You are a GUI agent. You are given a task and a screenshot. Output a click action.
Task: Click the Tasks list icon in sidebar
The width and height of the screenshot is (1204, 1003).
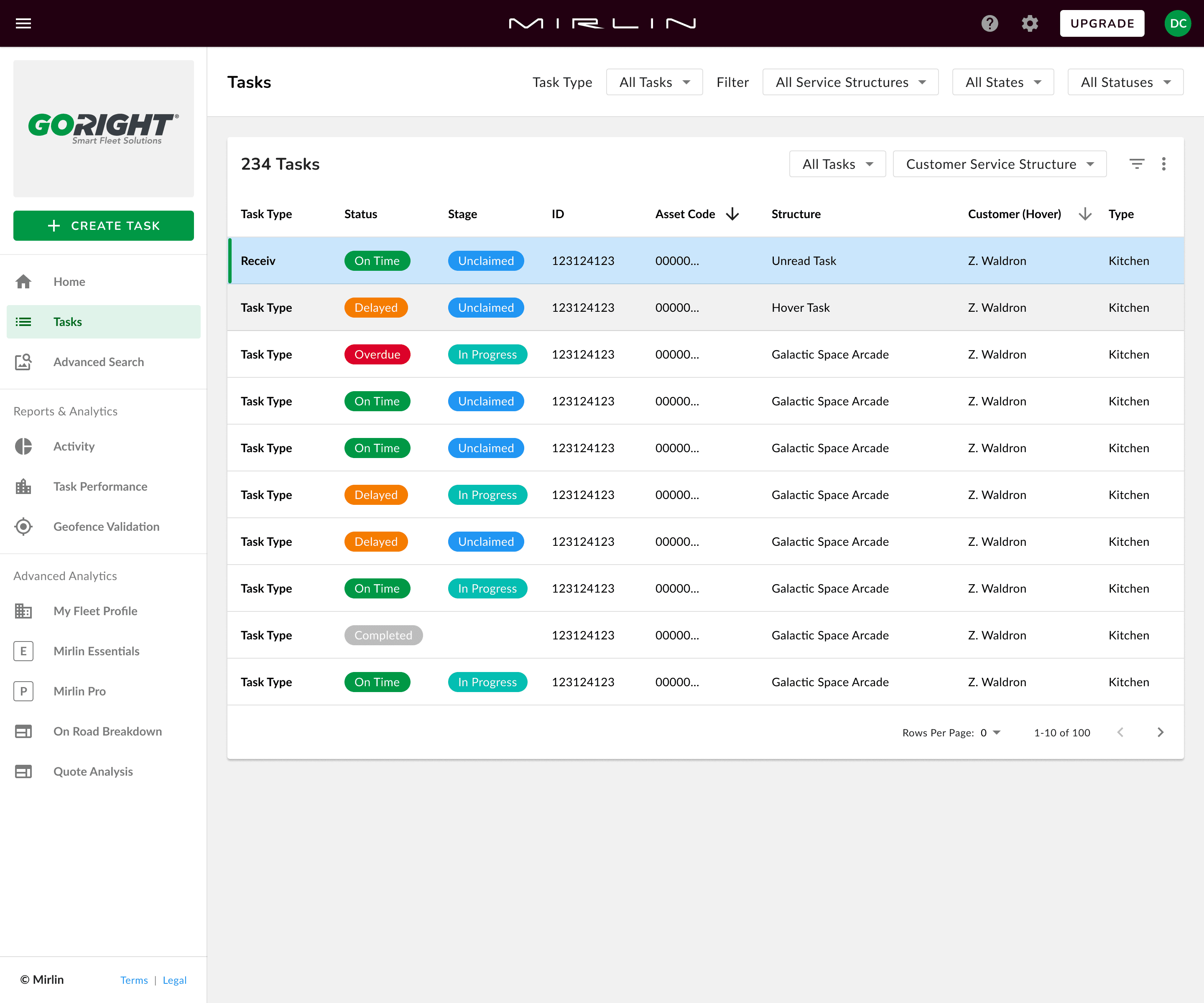[23, 321]
